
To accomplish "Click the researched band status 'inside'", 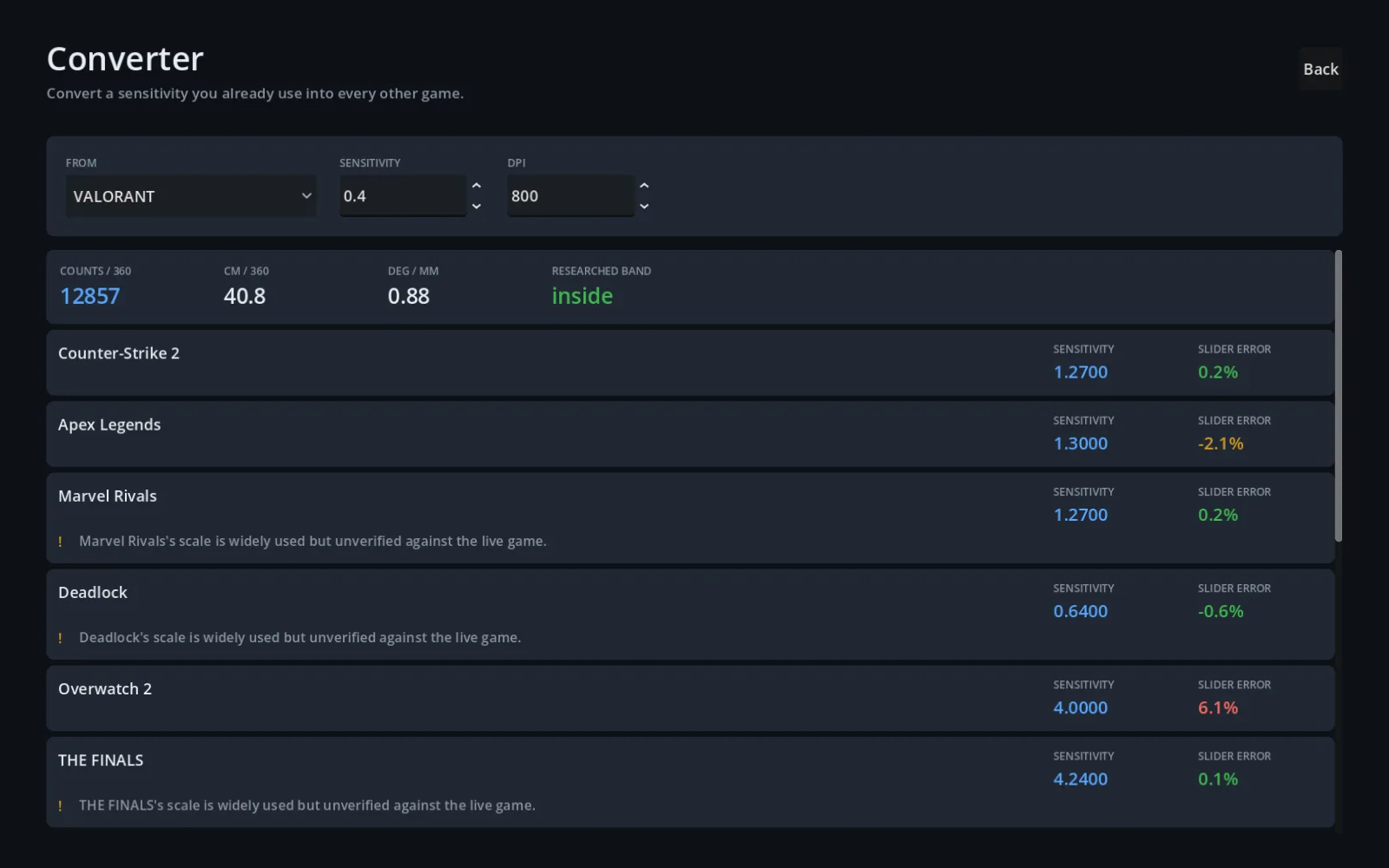I will (583, 296).
